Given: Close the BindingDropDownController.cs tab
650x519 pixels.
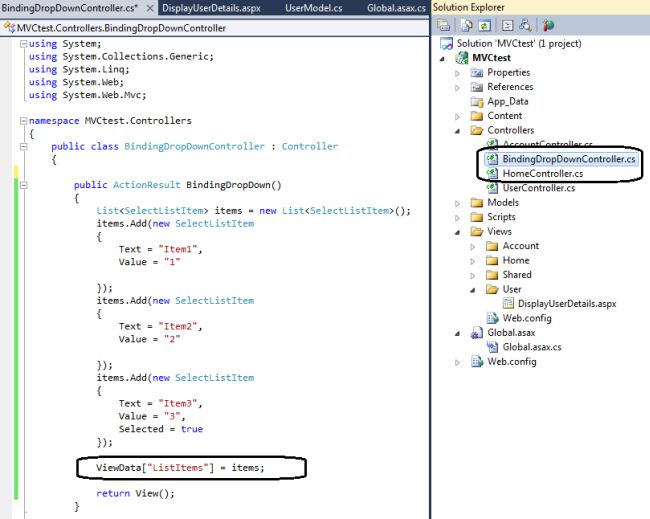Looking at the screenshot, I should click(x=150, y=8).
